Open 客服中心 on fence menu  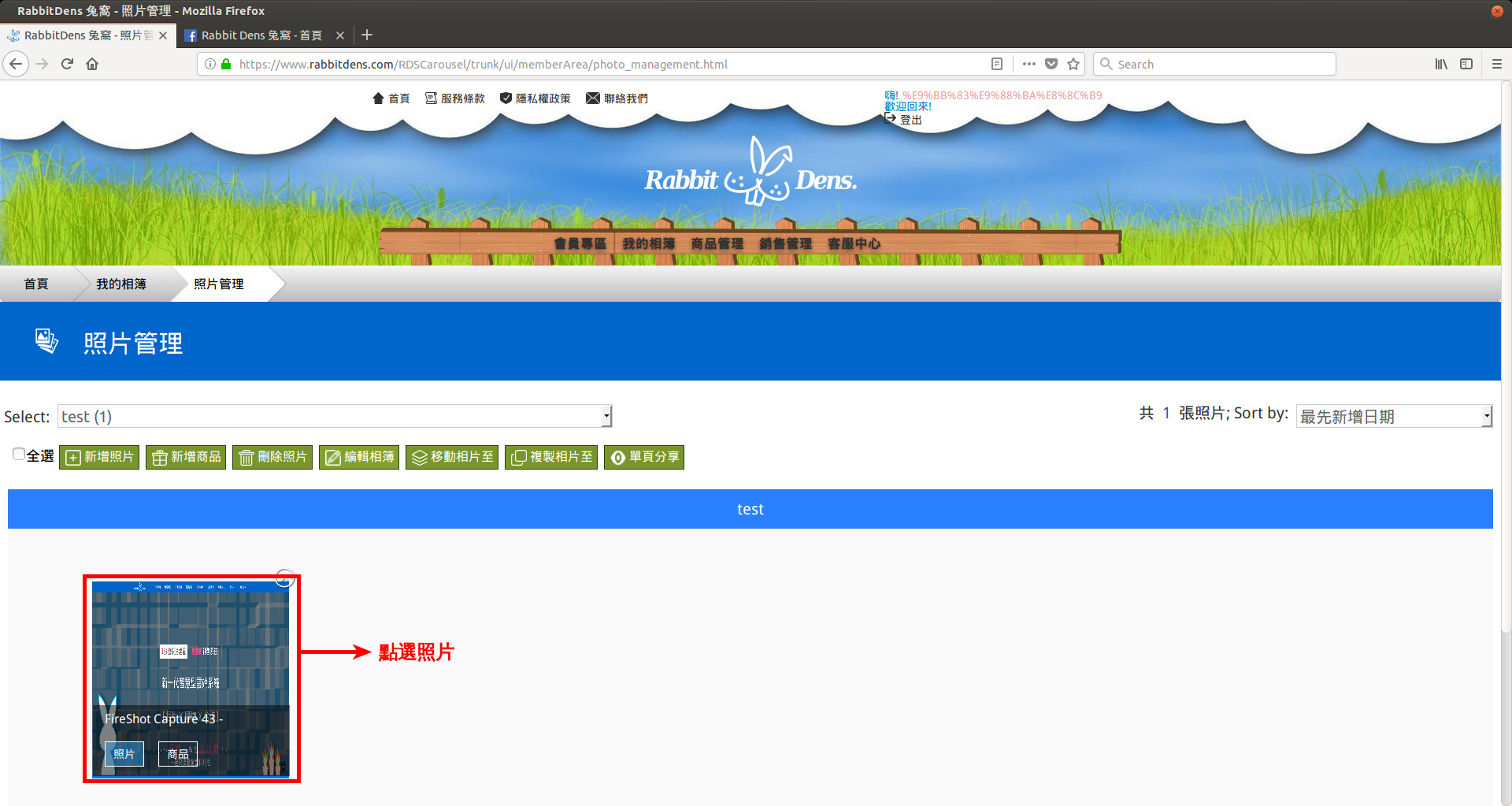[x=854, y=243]
